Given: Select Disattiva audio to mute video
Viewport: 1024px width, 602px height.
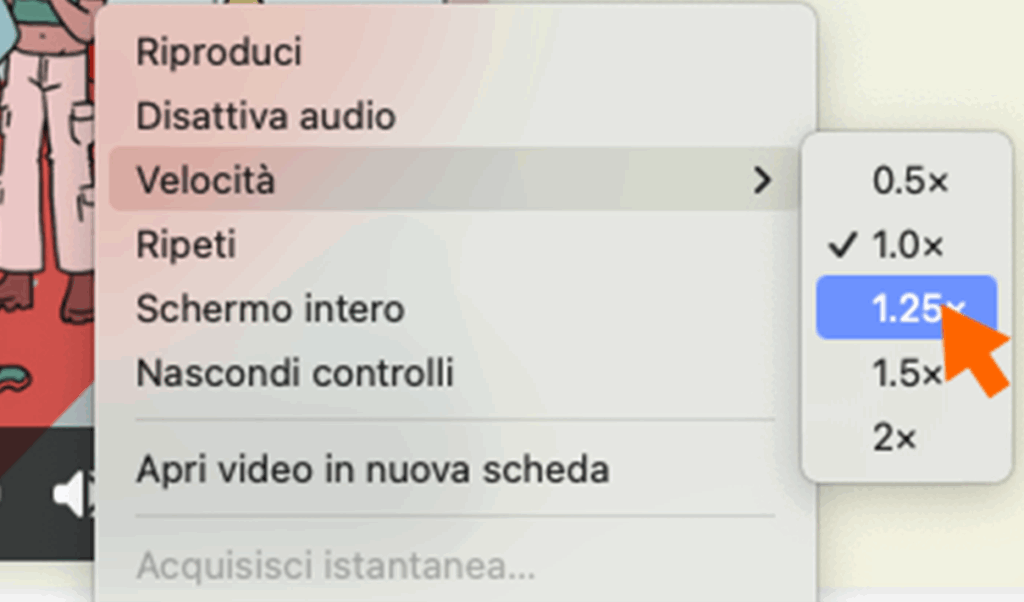Looking at the screenshot, I should click(266, 117).
